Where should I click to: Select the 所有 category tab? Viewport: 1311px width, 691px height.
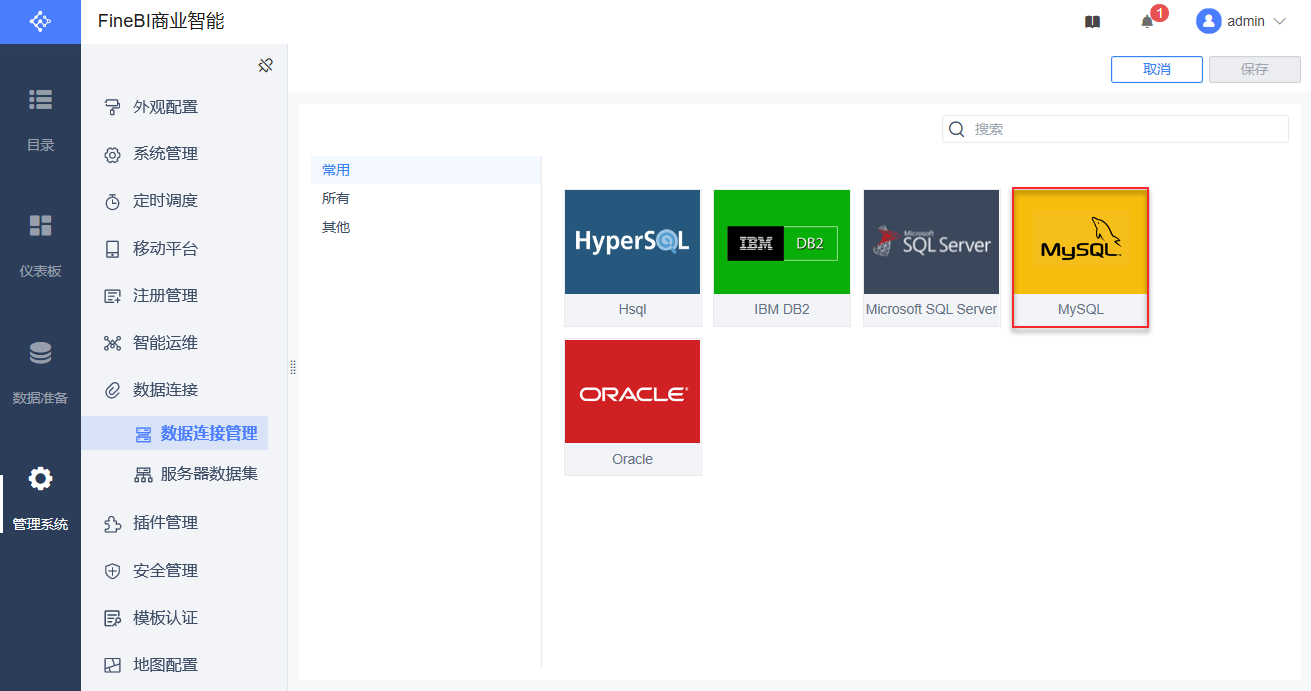pos(426,199)
